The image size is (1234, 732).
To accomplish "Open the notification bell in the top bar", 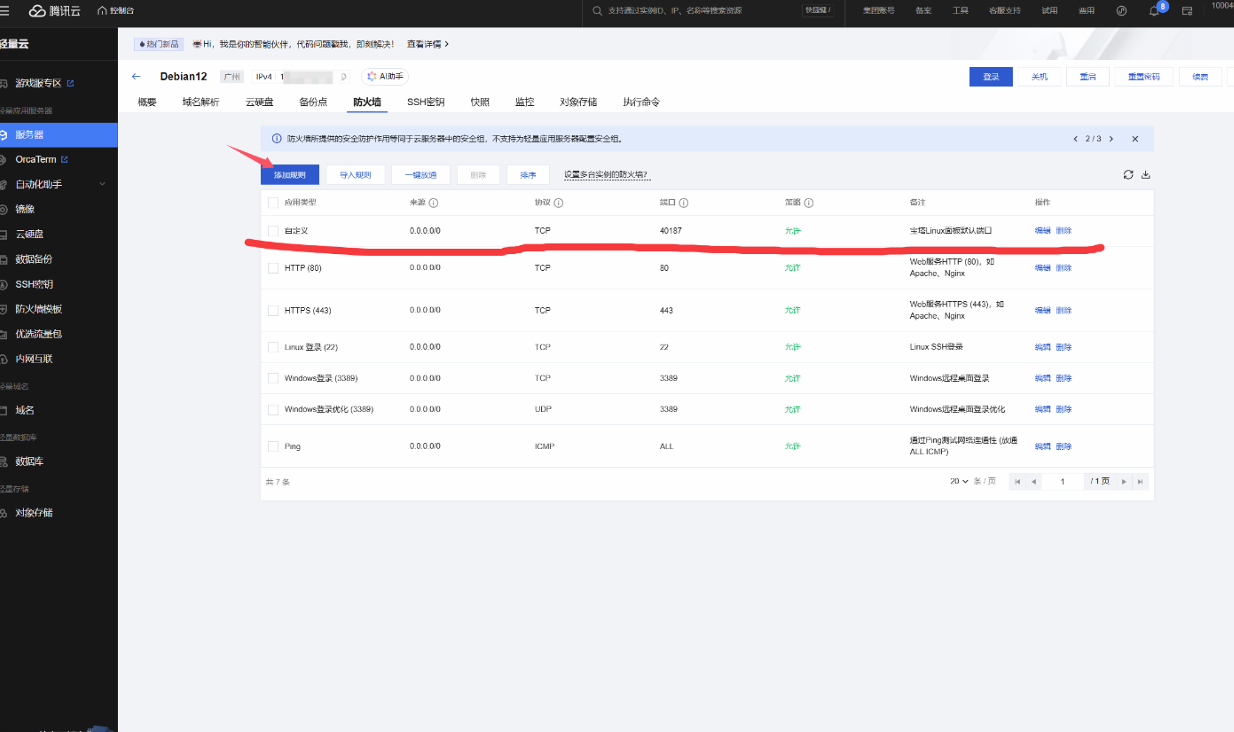I will click(1154, 11).
